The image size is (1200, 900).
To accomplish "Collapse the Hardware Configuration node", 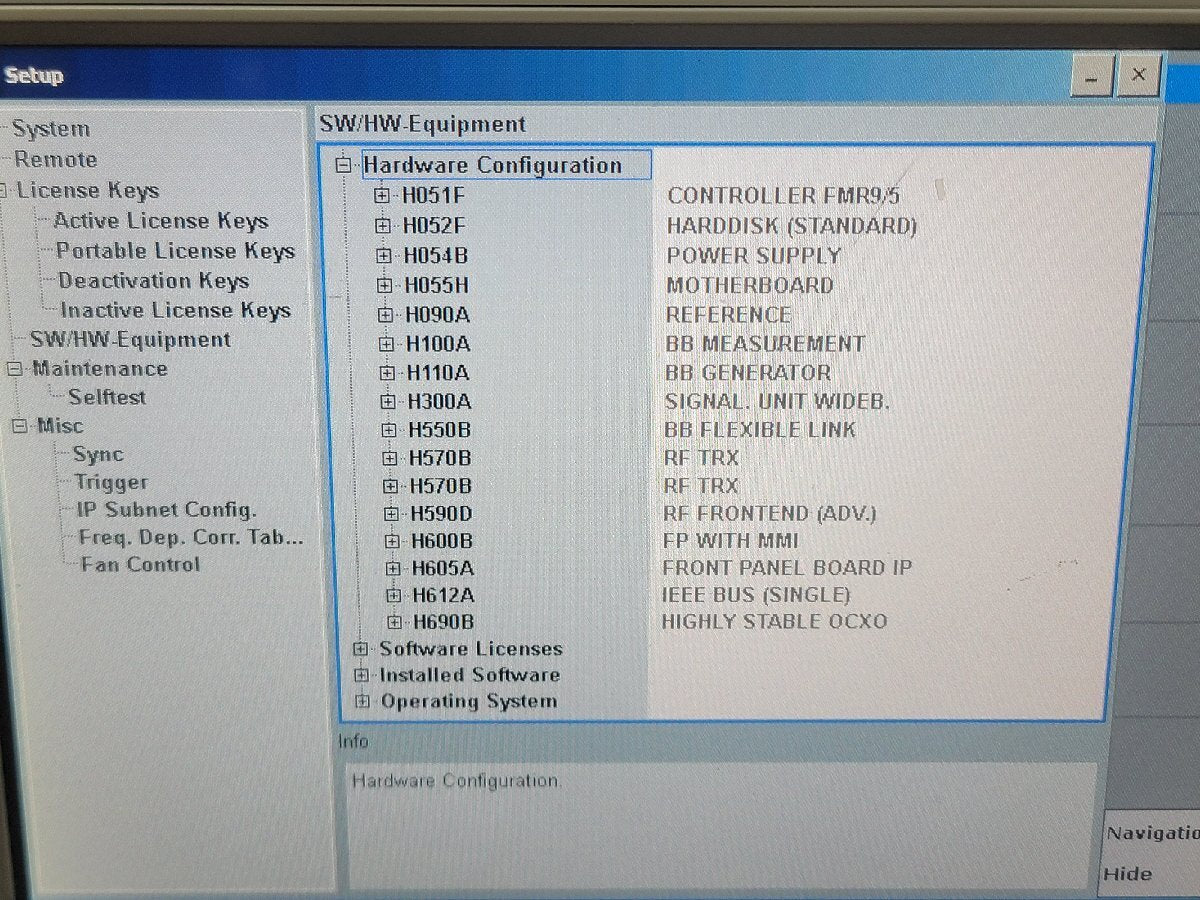I will tap(344, 166).
